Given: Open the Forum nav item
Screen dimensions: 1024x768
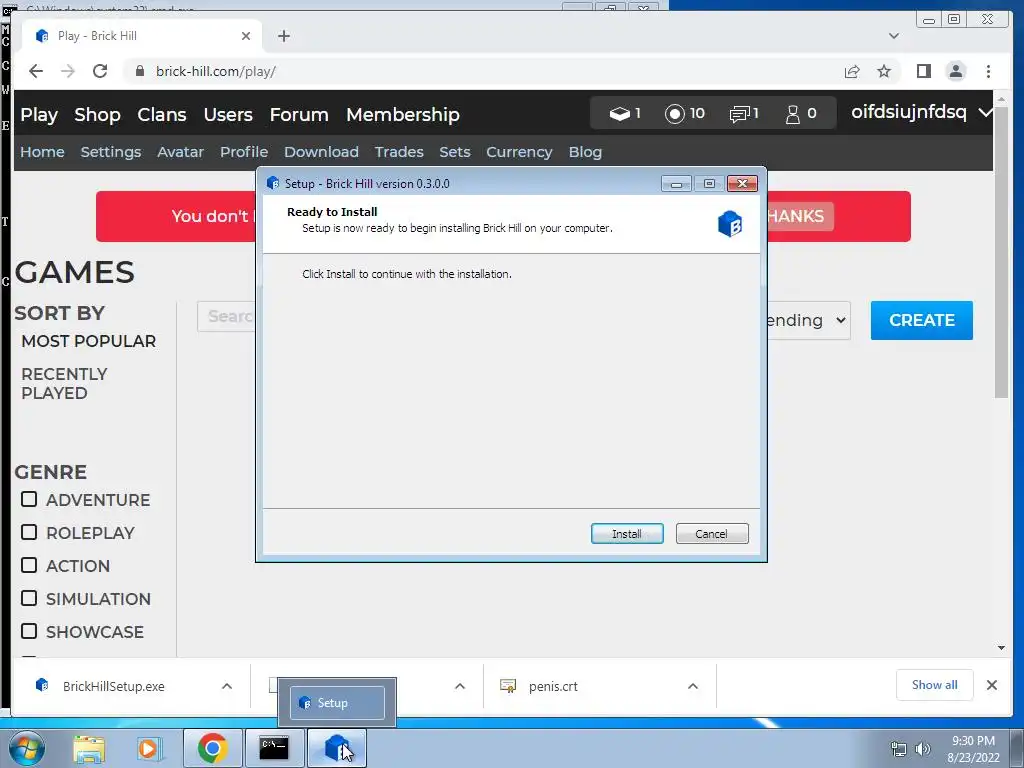Looking at the screenshot, I should [x=299, y=114].
